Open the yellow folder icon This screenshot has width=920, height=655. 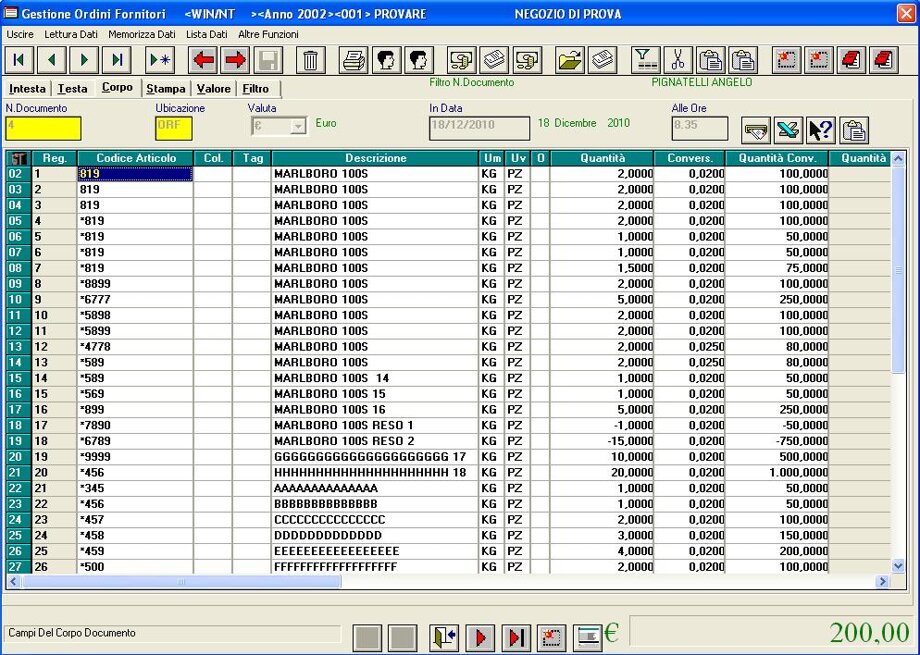570,60
